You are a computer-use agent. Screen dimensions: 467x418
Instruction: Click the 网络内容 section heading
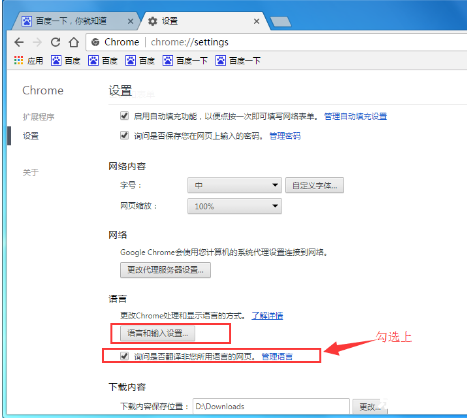pyautogui.click(x=127, y=166)
